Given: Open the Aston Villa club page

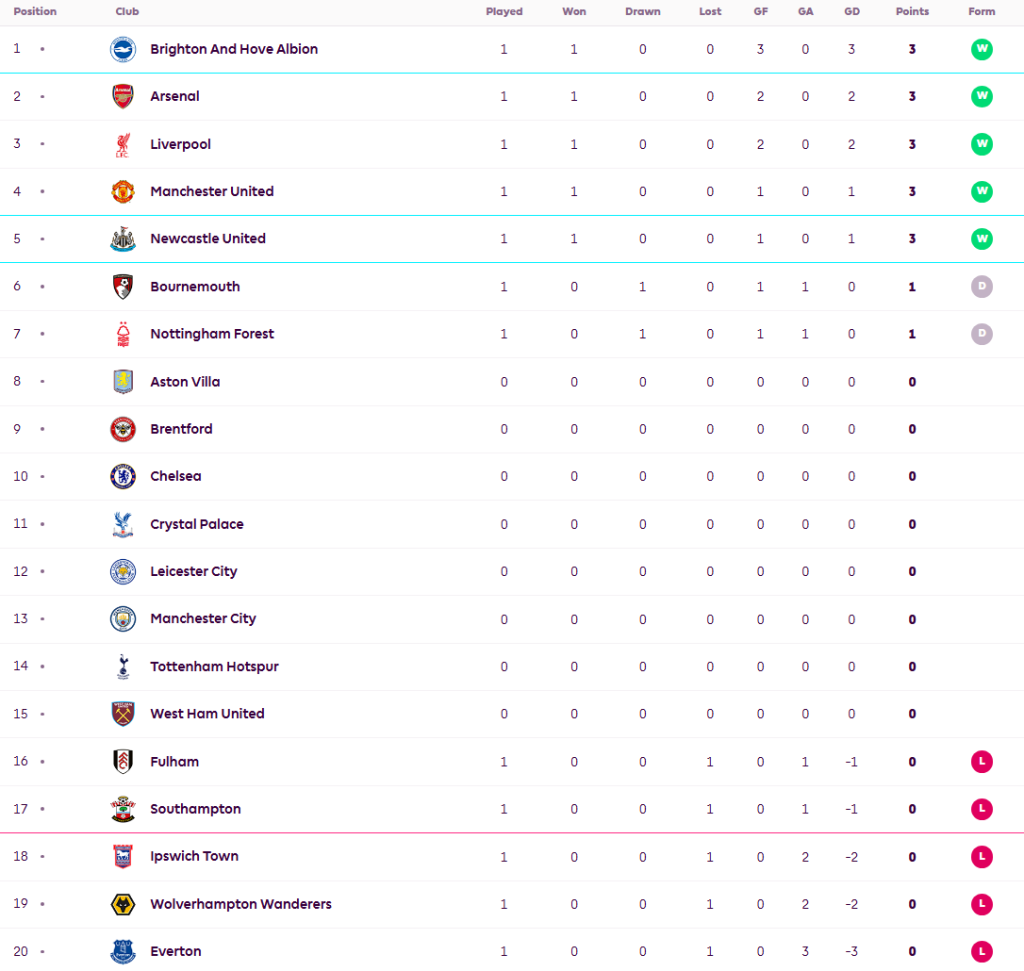Looking at the screenshot, I should [185, 382].
